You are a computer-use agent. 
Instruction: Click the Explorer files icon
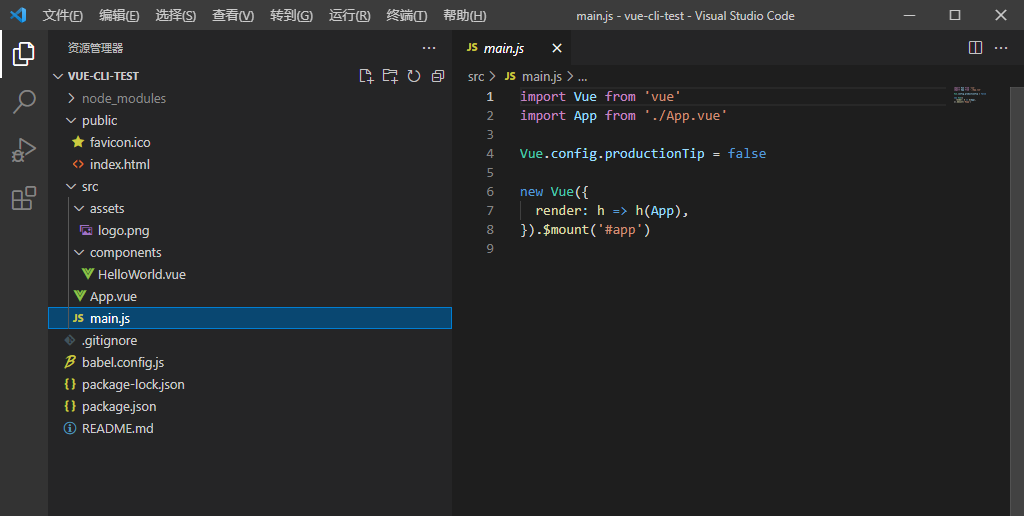[24, 54]
